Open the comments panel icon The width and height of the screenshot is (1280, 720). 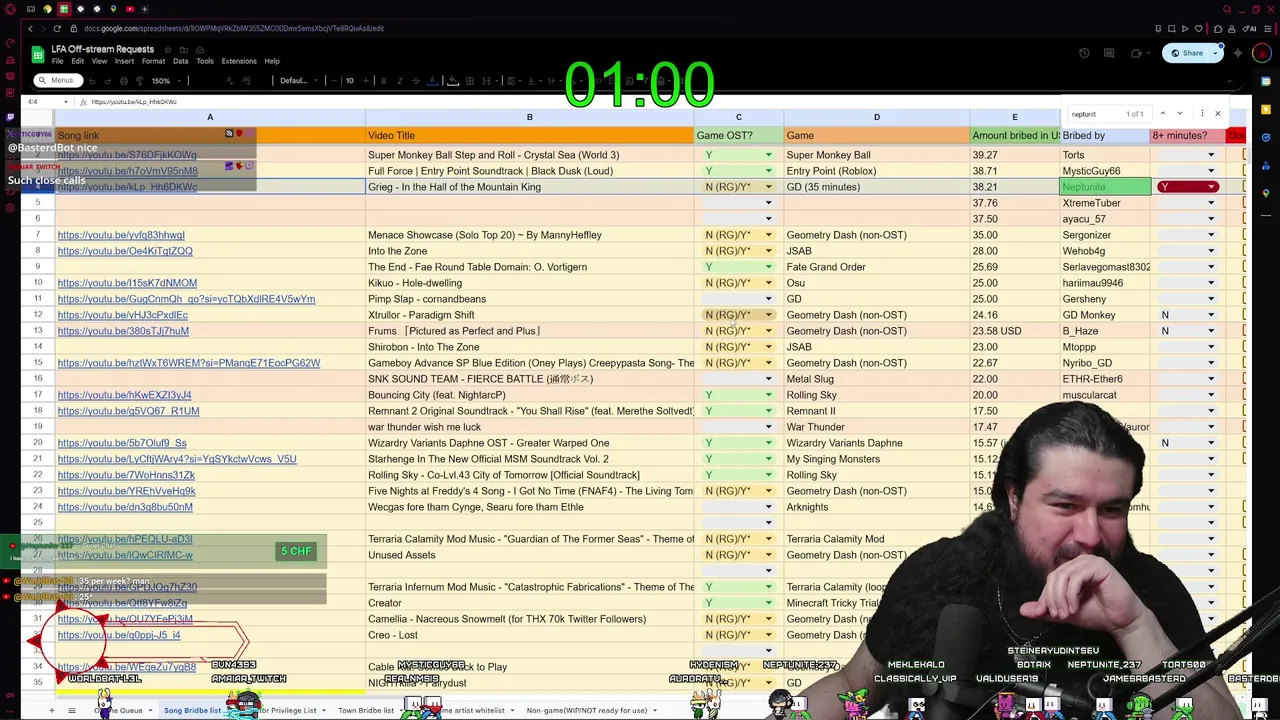(1109, 53)
